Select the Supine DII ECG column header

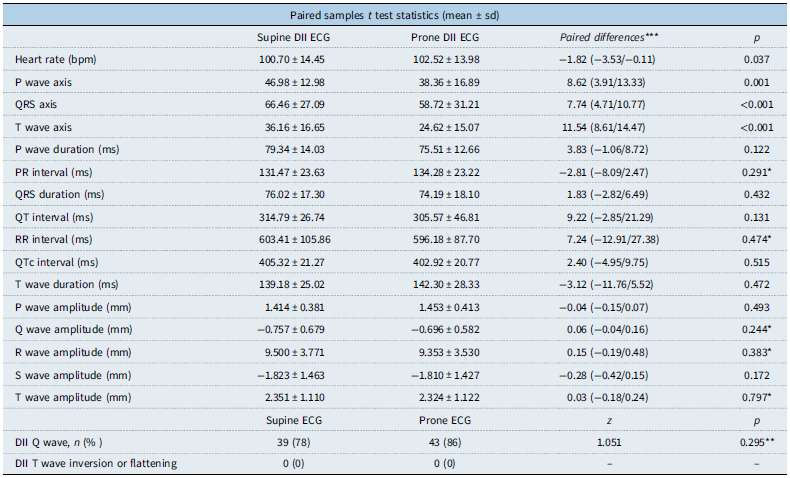[293, 37]
